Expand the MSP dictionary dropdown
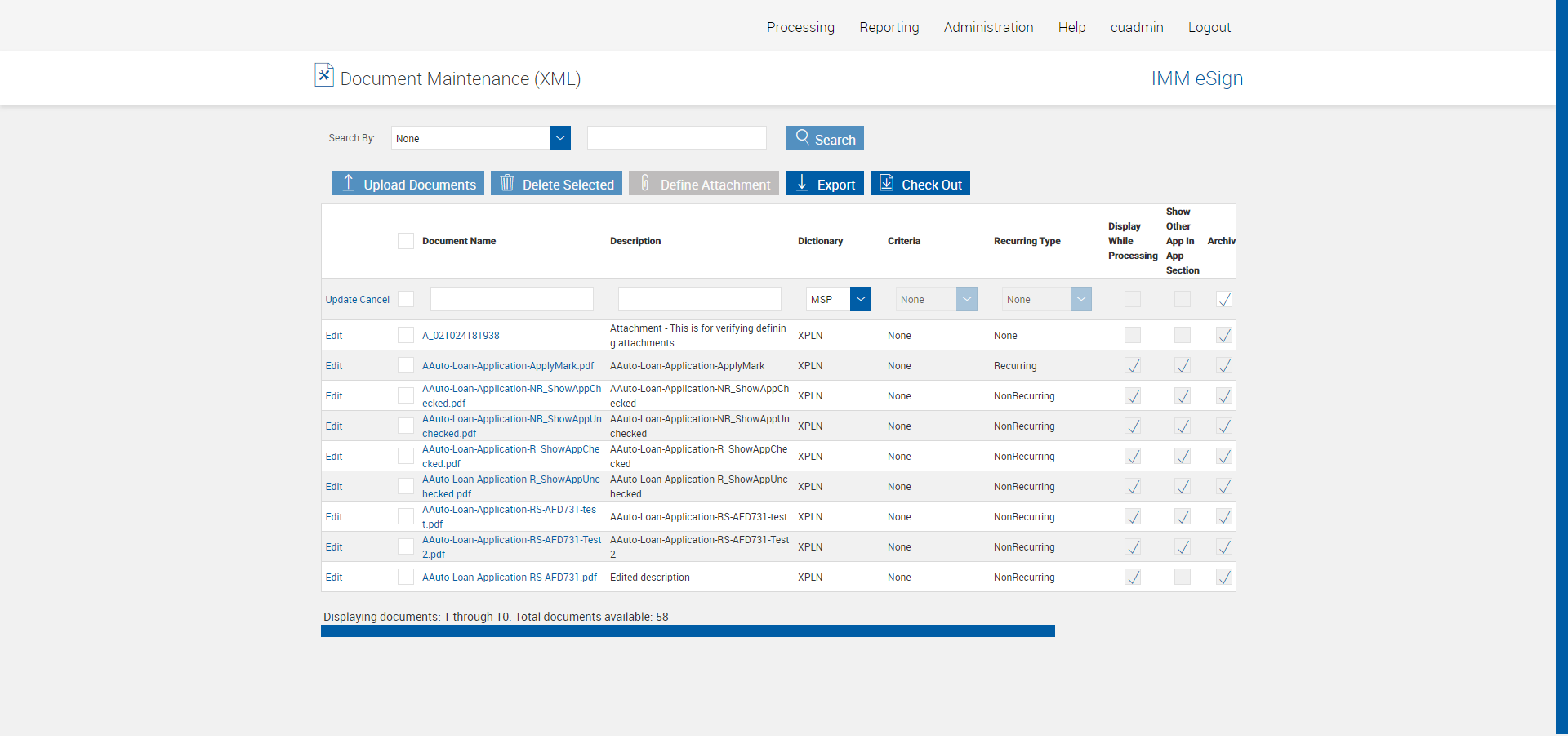The height and width of the screenshot is (736, 1568). tap(860, 299)
